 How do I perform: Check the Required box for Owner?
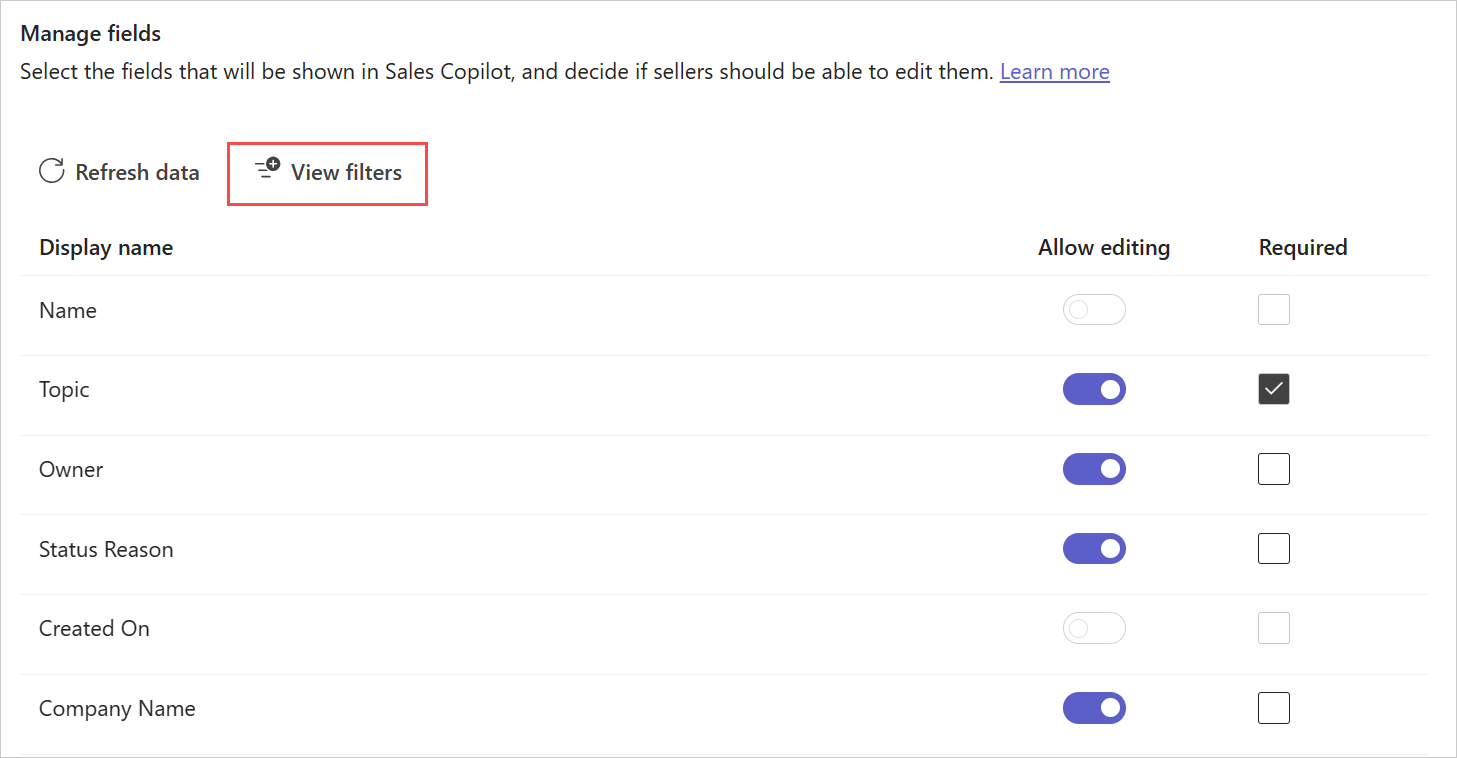tap(1274, 469)
